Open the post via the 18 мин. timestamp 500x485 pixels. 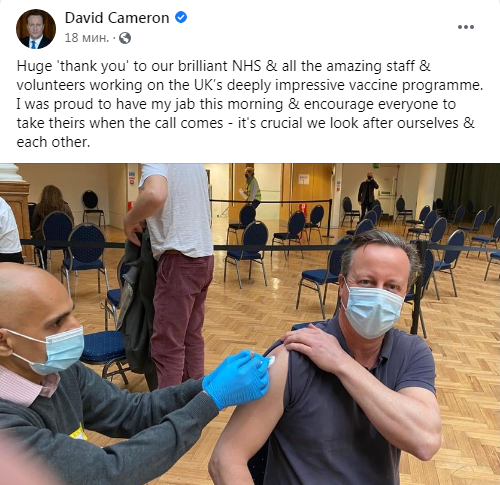tap(87, 38)
